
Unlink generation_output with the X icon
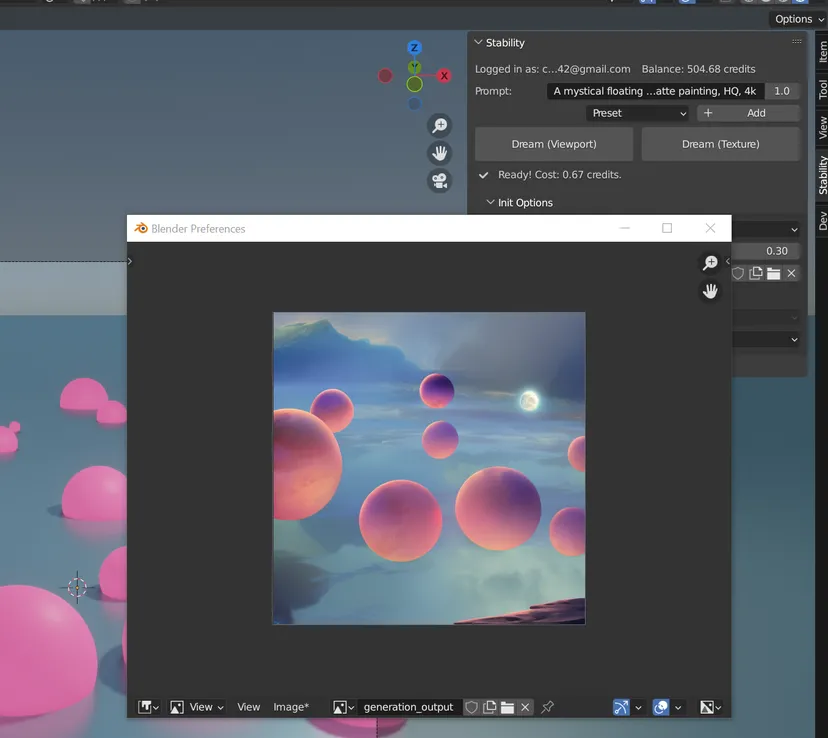point(525,707)
